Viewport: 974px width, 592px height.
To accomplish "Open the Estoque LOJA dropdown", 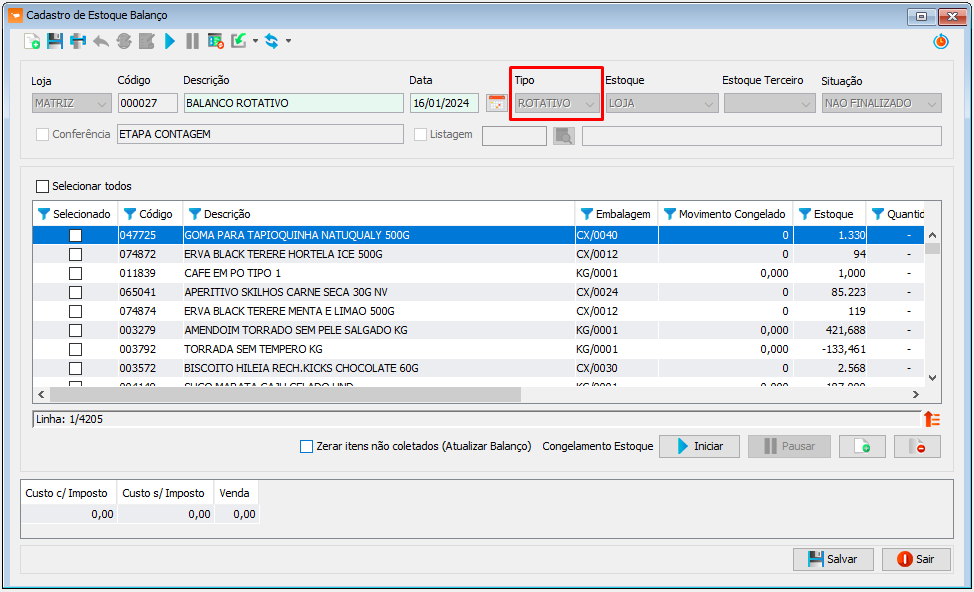I will 662,103.
